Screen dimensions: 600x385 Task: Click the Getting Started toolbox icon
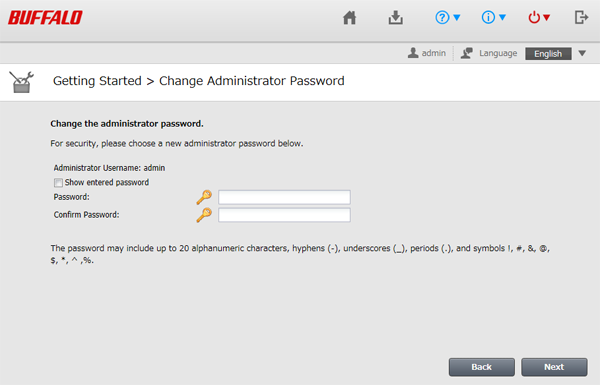(x=21, y=82)
